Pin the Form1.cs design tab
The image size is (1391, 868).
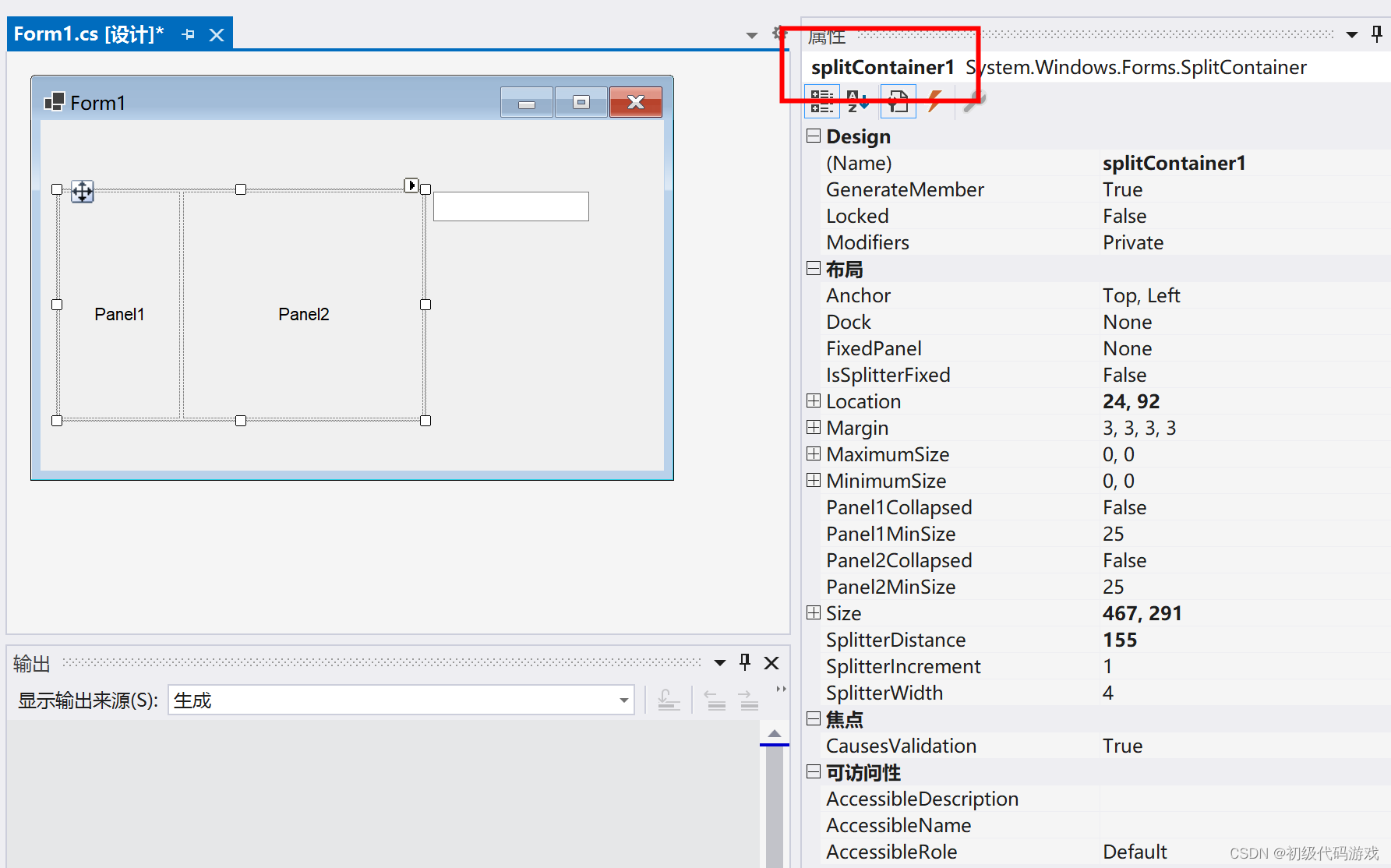189,35
